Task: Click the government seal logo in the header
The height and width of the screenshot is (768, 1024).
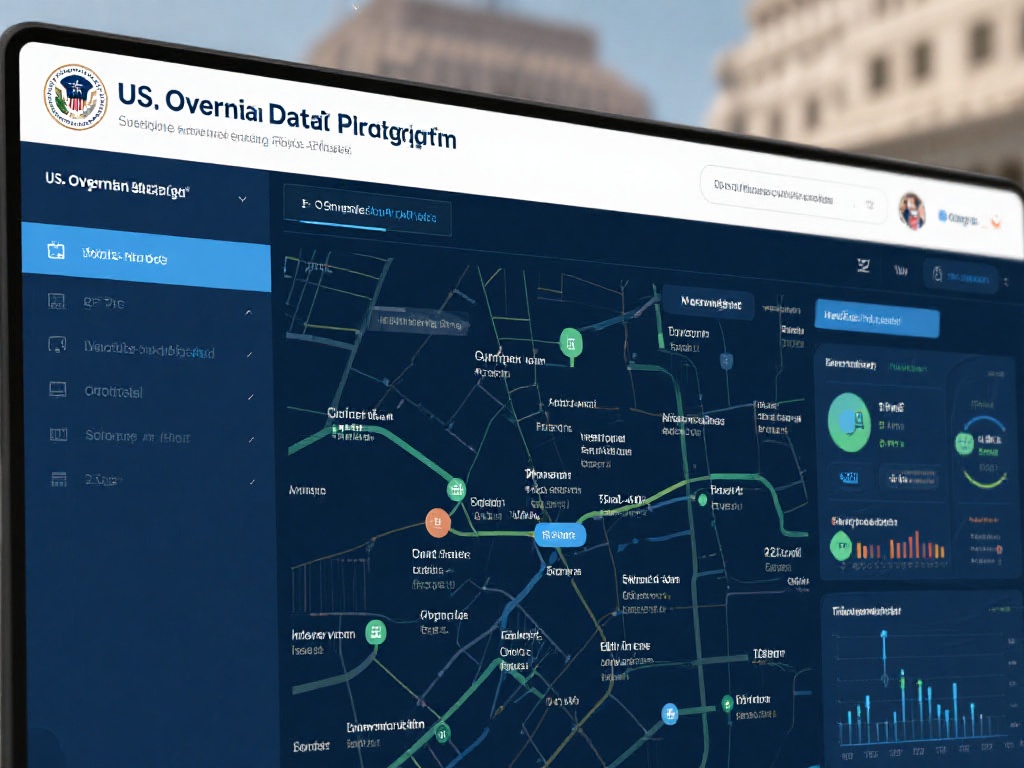Action: (x=75, y=97)
